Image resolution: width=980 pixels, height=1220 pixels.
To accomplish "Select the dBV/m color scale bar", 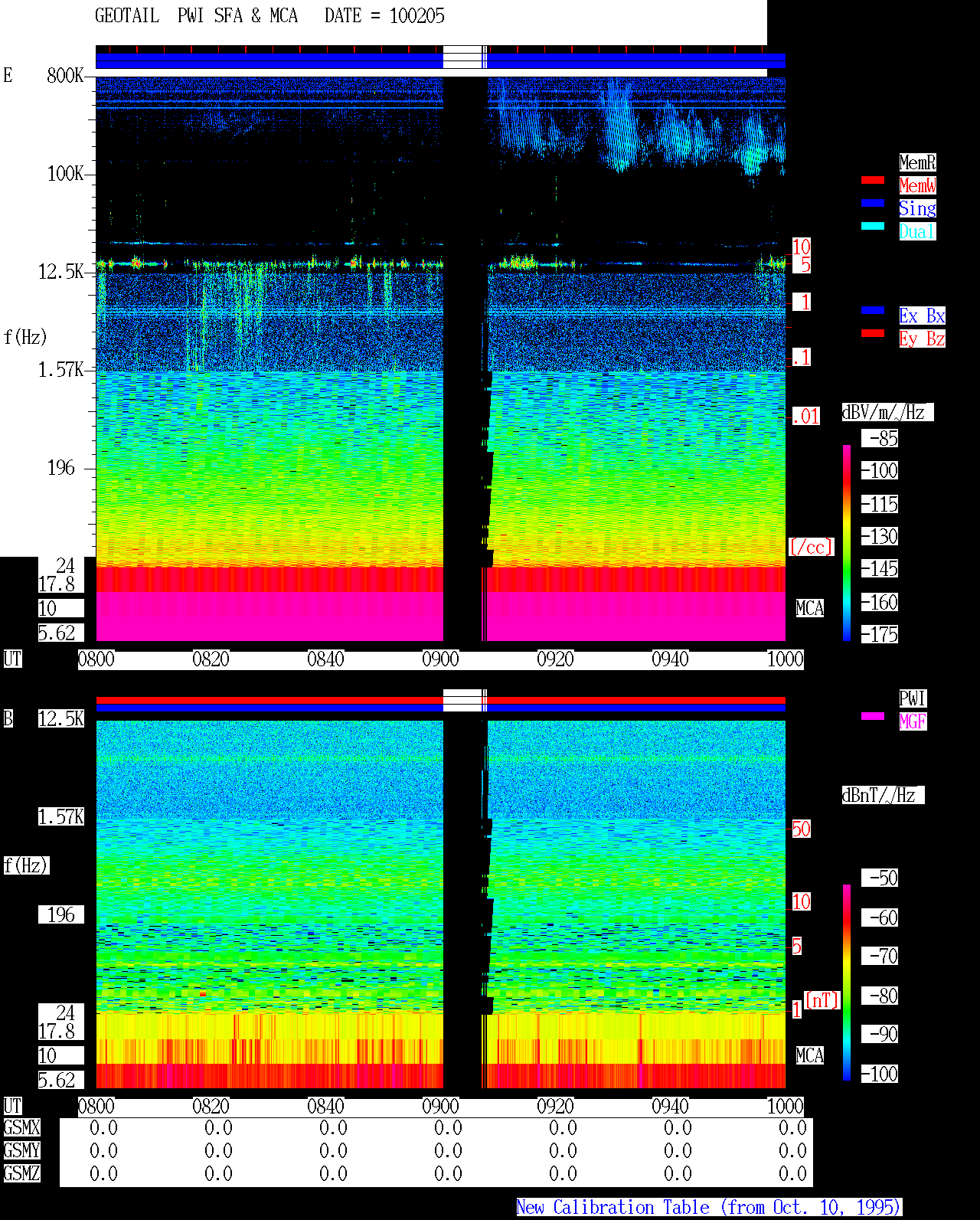I will pos(847,542).
